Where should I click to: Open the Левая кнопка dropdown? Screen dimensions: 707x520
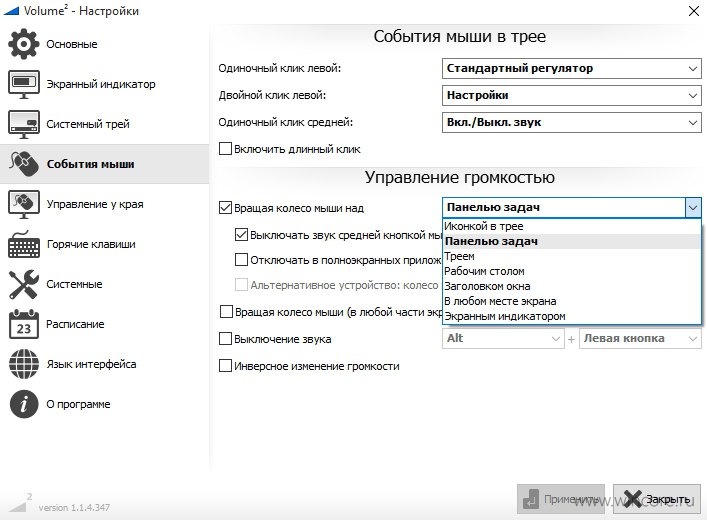[x=640, y=338]
